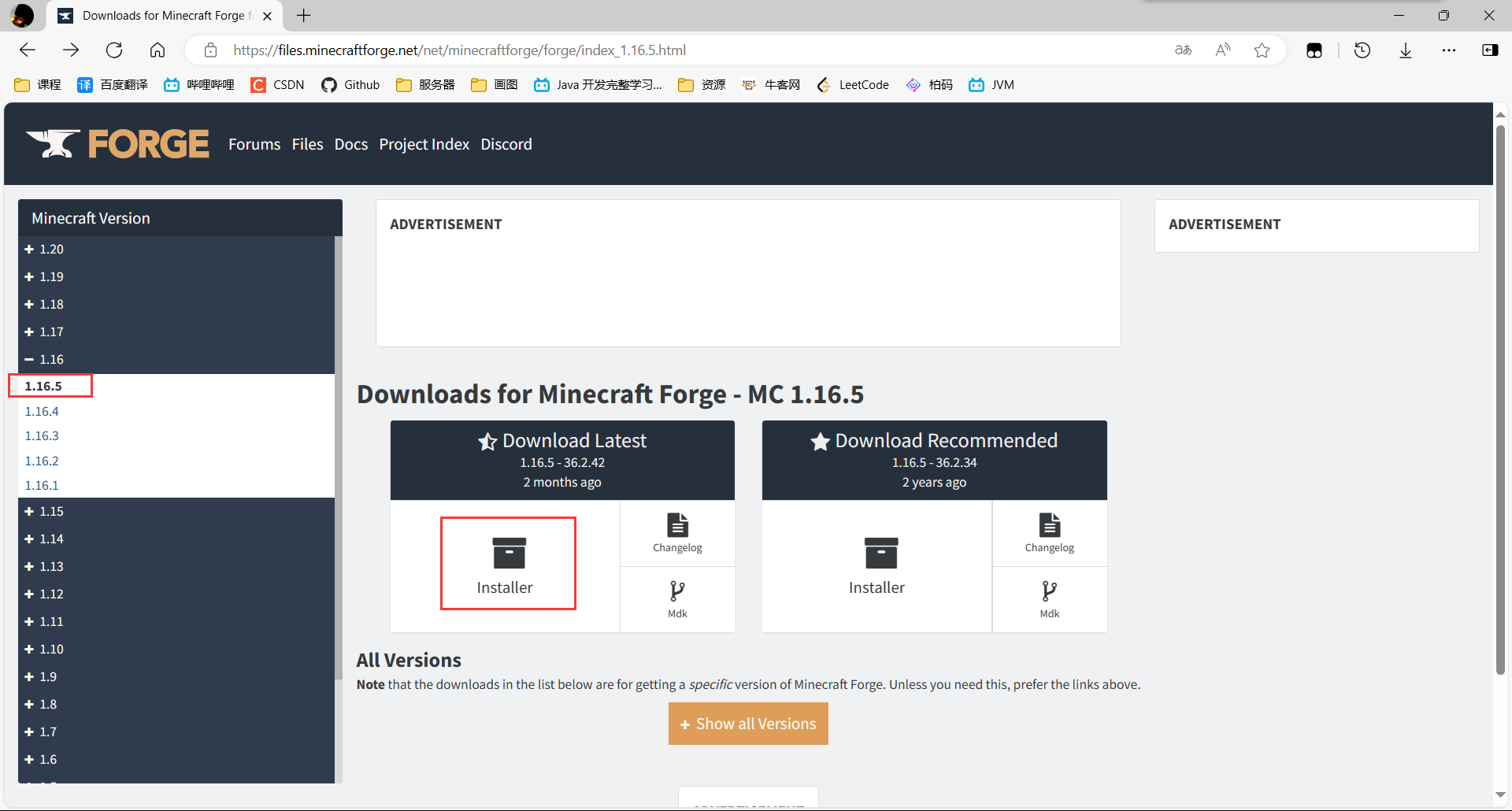Open browser downloads icon
This screenshot has width=1512, height=811.
coord(1406,50)
